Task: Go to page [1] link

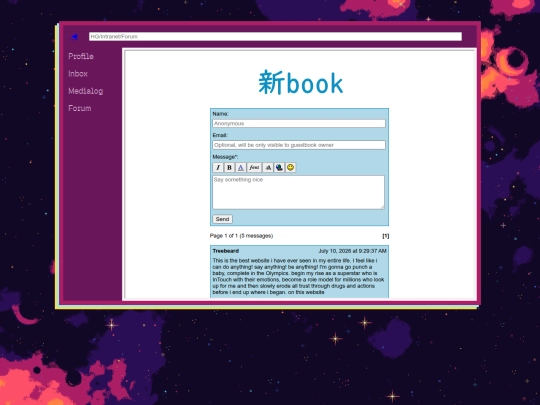Action: pos(386,236)
